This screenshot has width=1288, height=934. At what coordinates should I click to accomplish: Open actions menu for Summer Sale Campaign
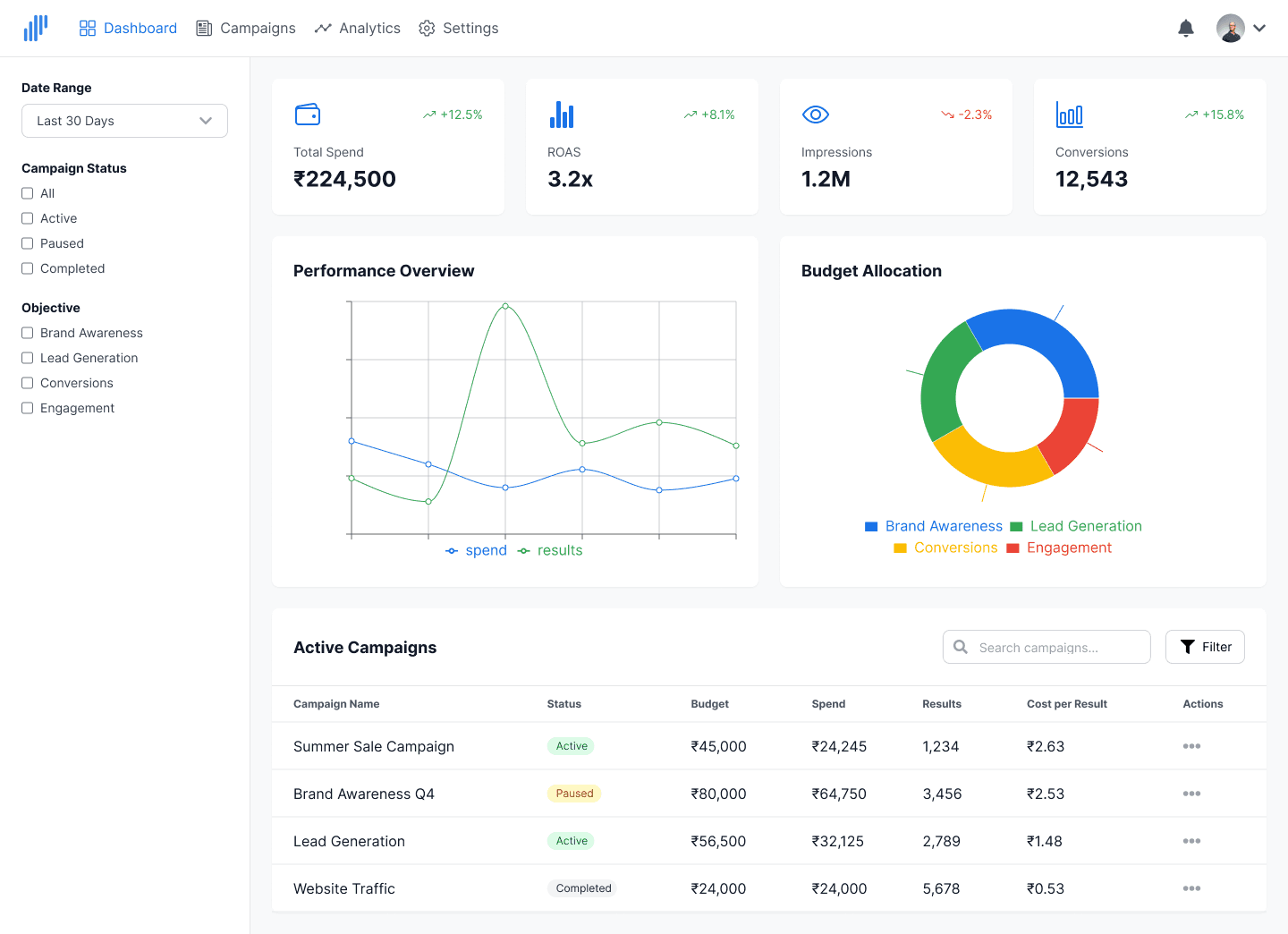pos(1191,746)
